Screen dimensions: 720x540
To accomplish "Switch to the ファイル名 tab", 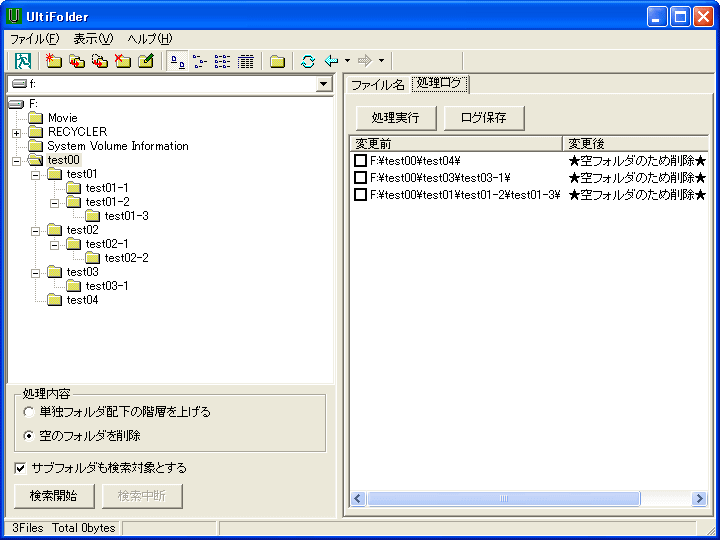I will tap(377, 85).
